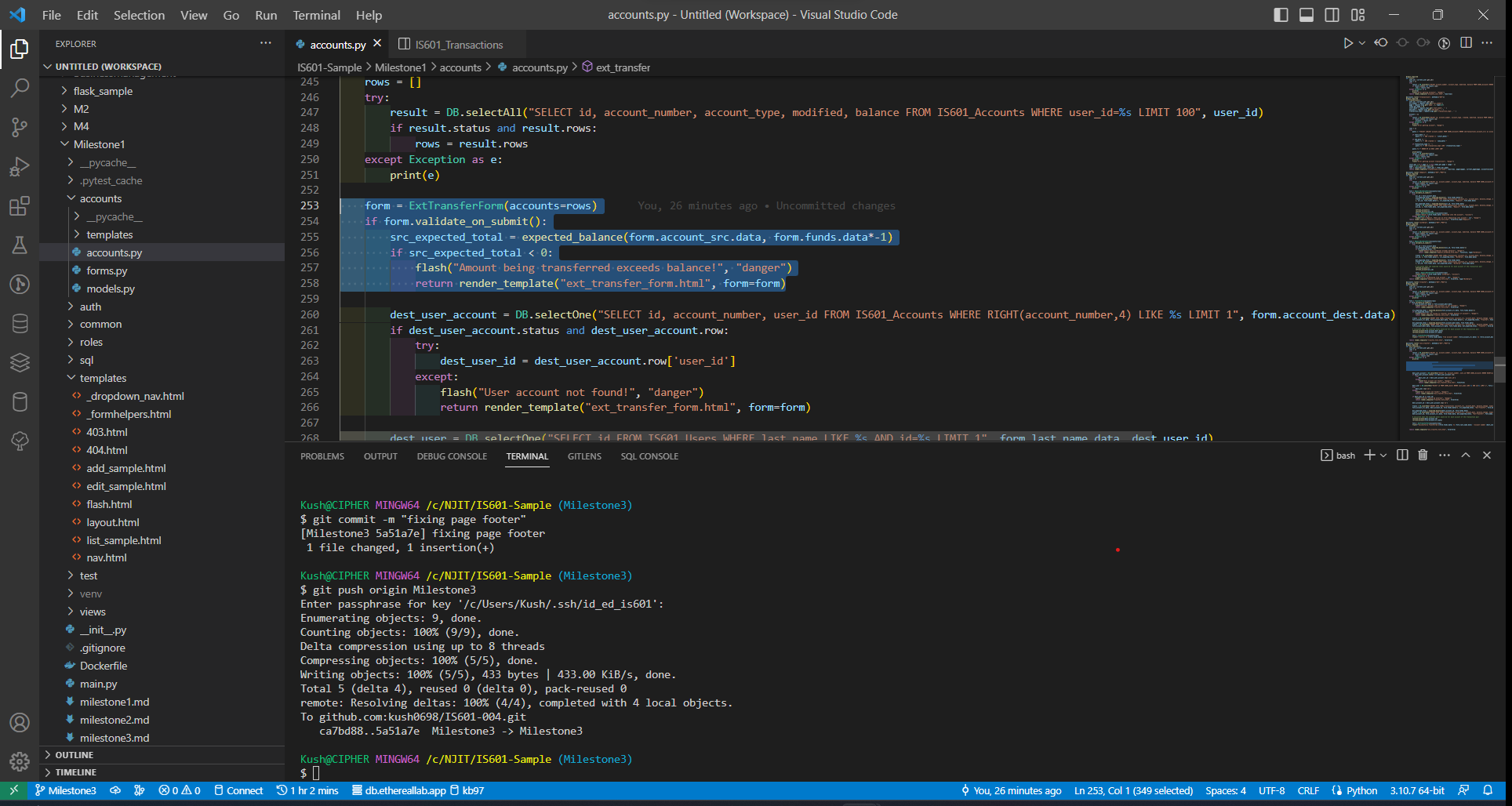The width and height of the screenshot is (1512, 806).
Task: Open a new terminal with the plus icon
Action: [1368, 455]
